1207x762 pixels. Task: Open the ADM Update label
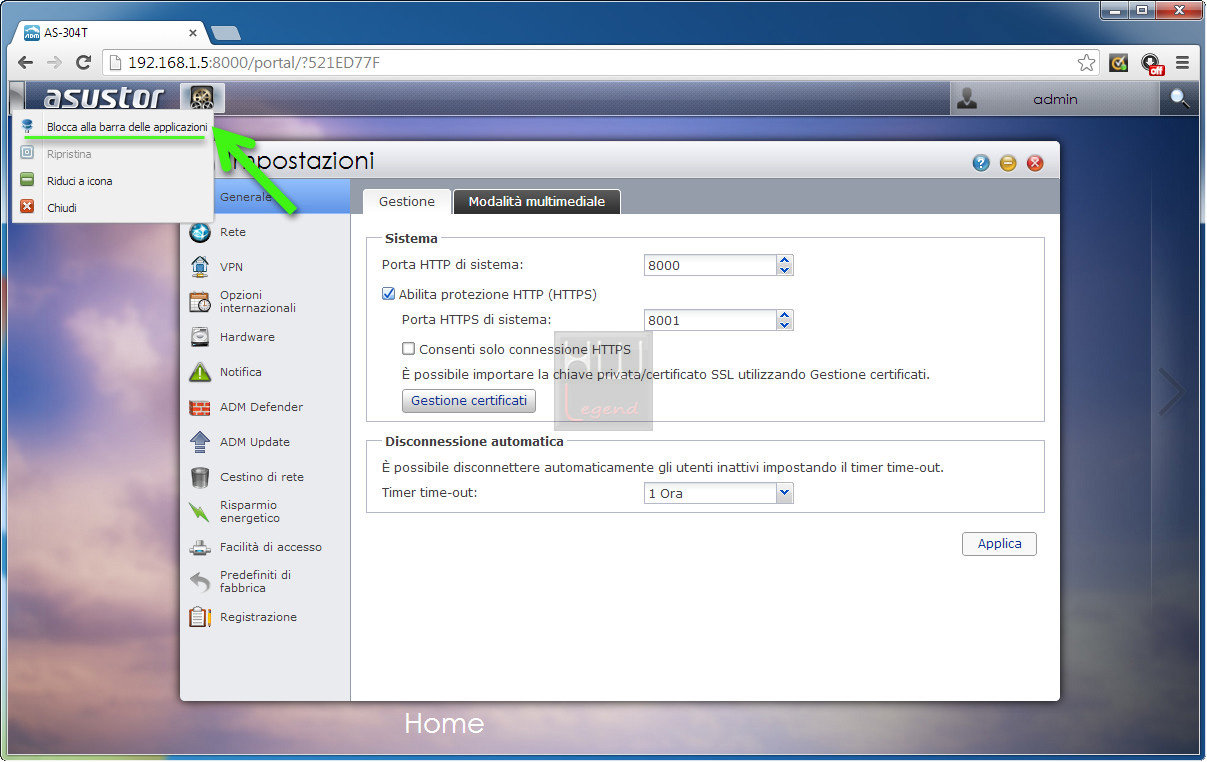pyautogui.click(x=254, y=442)
